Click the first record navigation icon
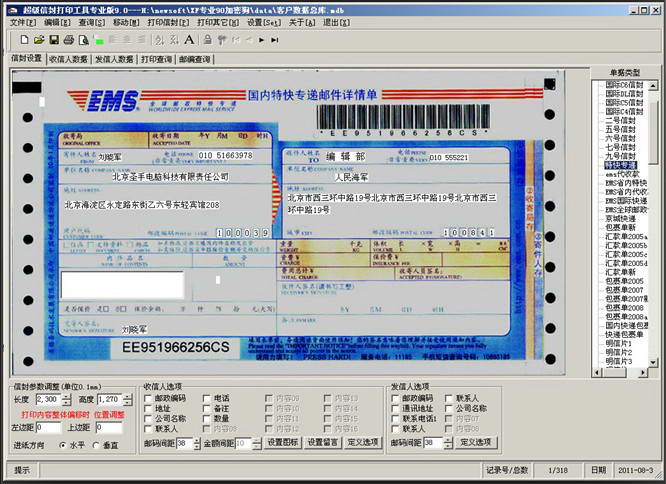Image resolution: width=666 pixels, height=484 pixels. [x=236, y=40]
